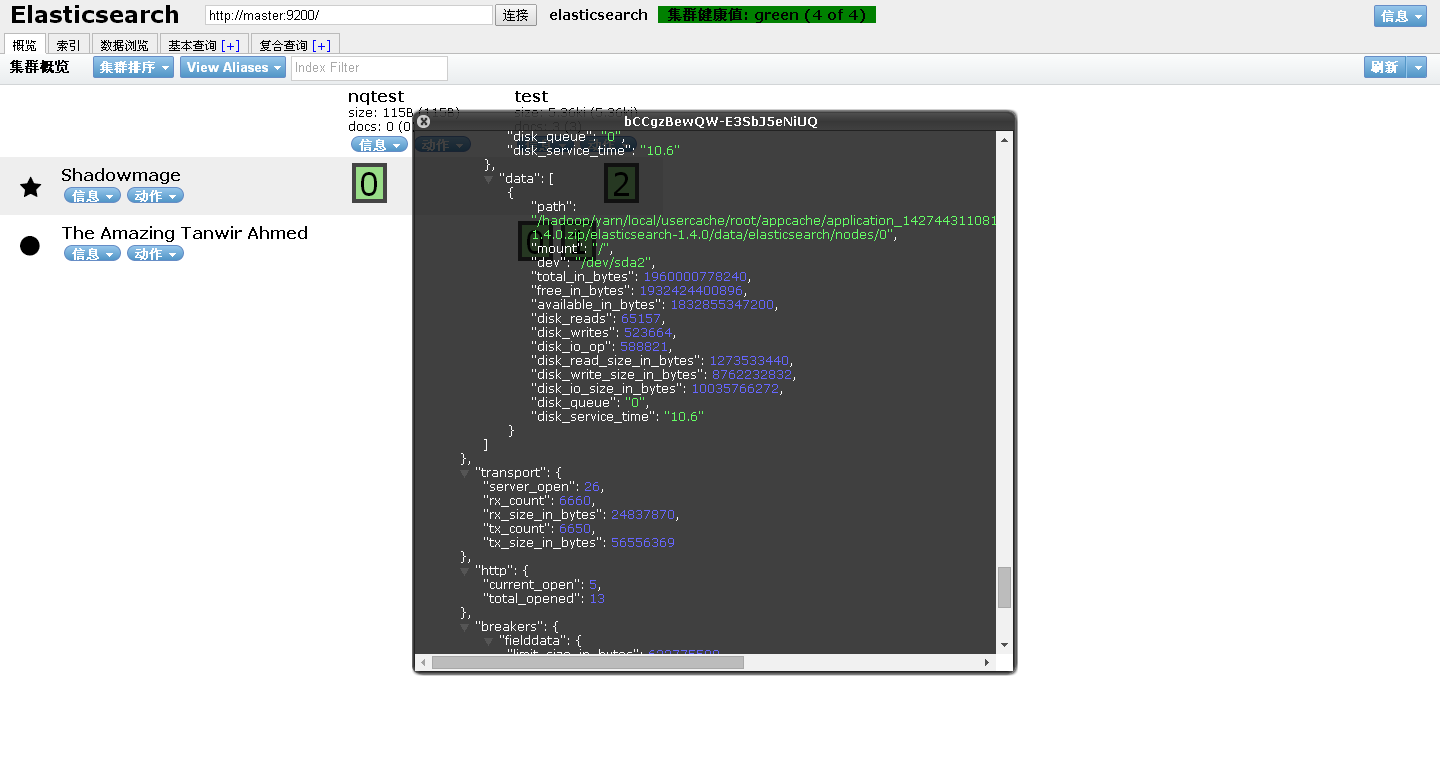Click the dialog vertical scrollbar down arrow
The height and width of the screenshot is (782, 1440).
point(1005,646)
